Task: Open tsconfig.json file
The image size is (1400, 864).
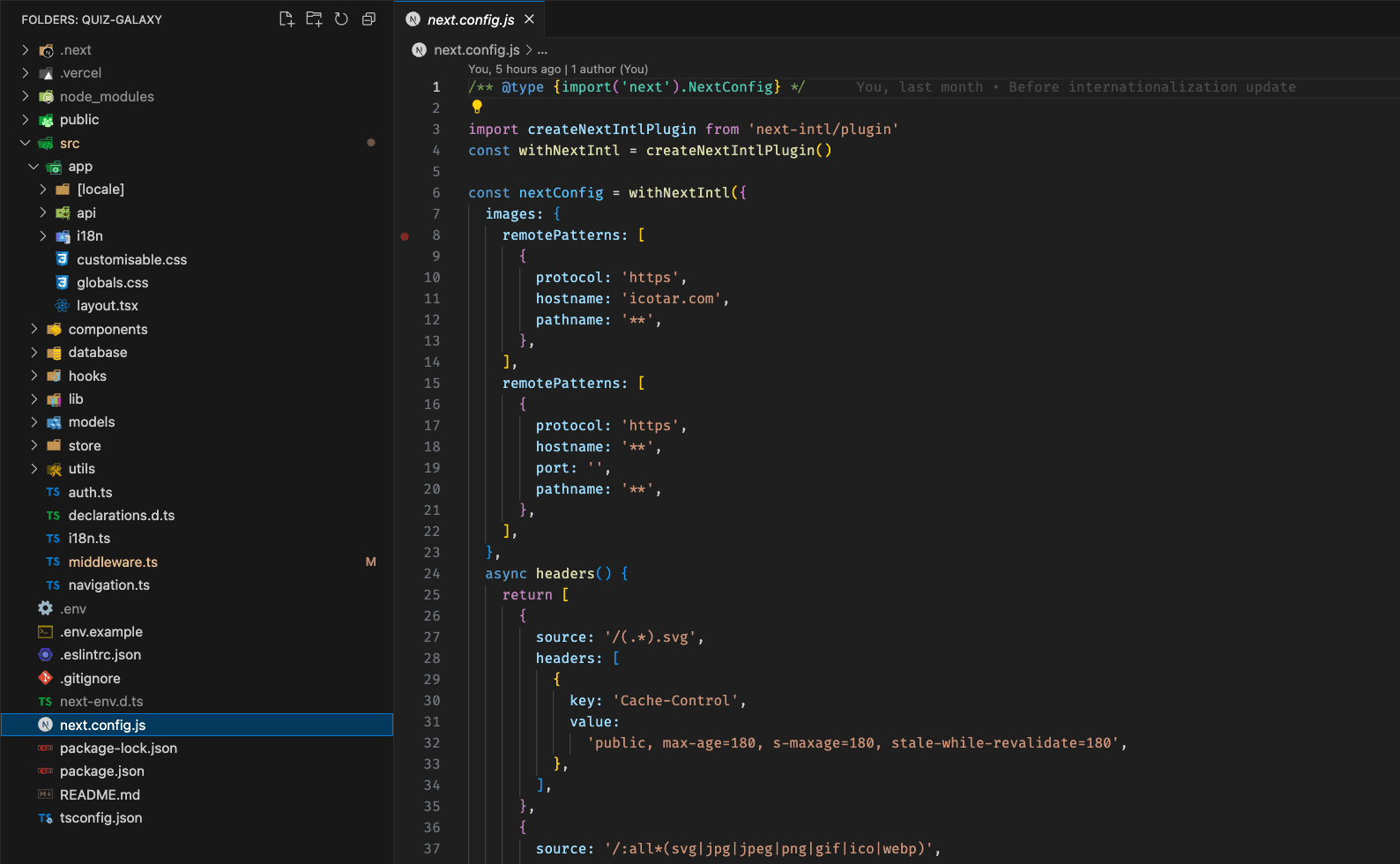Action: click(101, 818)
